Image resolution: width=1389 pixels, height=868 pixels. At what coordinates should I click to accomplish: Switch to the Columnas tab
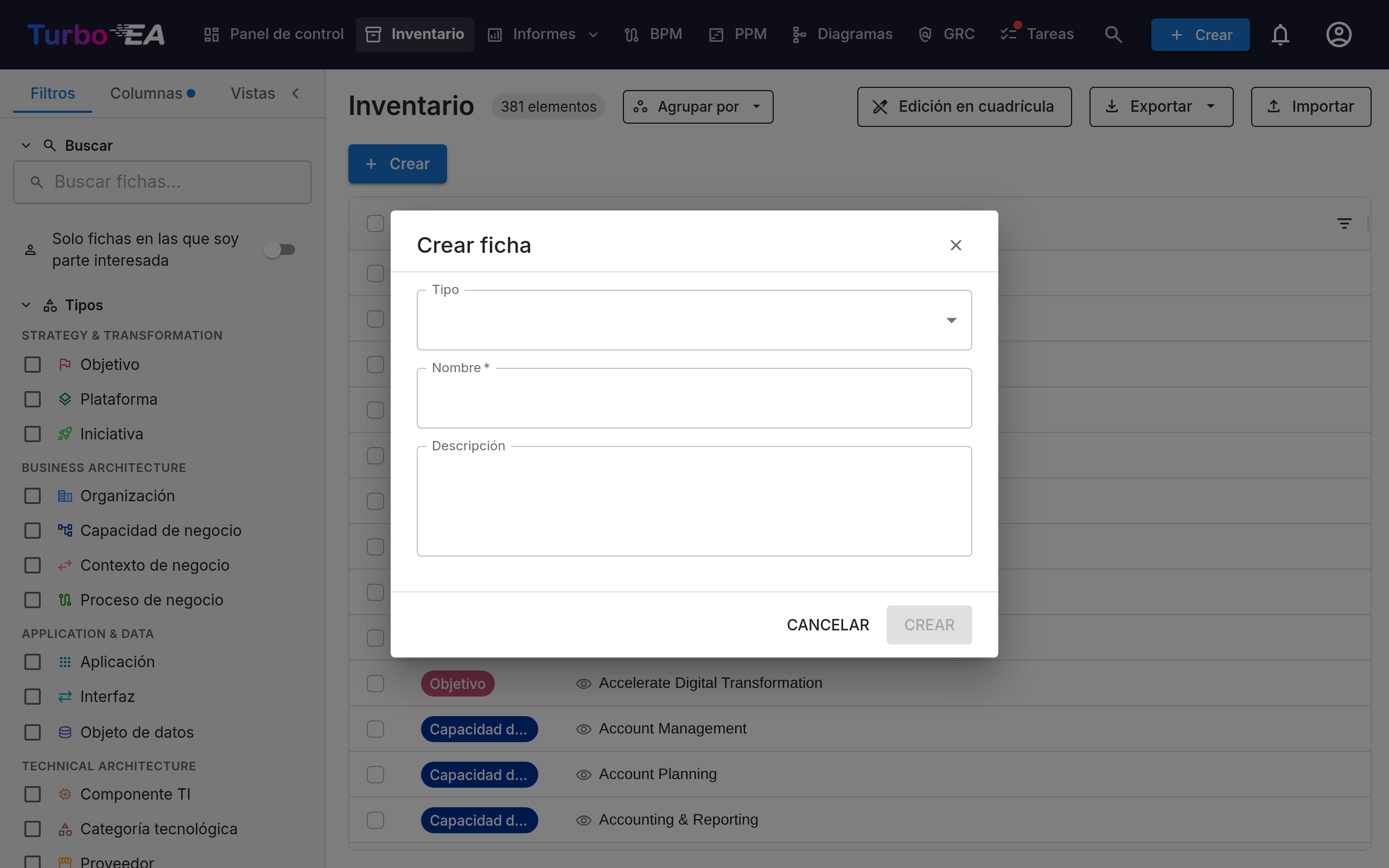point(152,93)
